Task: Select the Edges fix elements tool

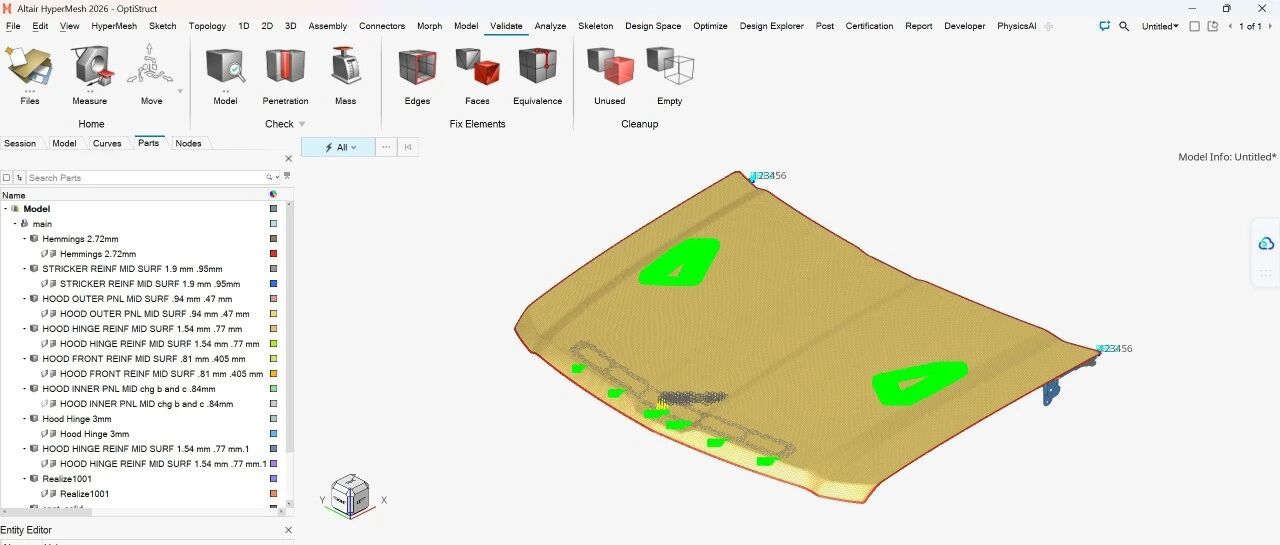Action: point(417,68)
